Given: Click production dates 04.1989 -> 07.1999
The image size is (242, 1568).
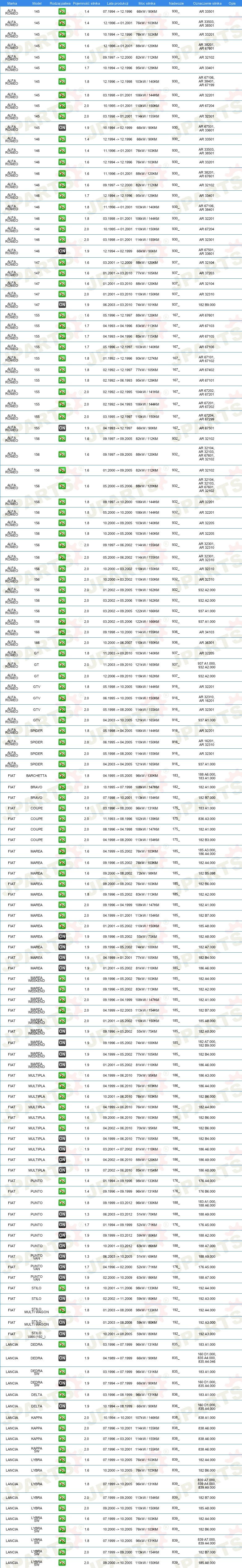Looking at the screenshot, I should coord(117,1358).
